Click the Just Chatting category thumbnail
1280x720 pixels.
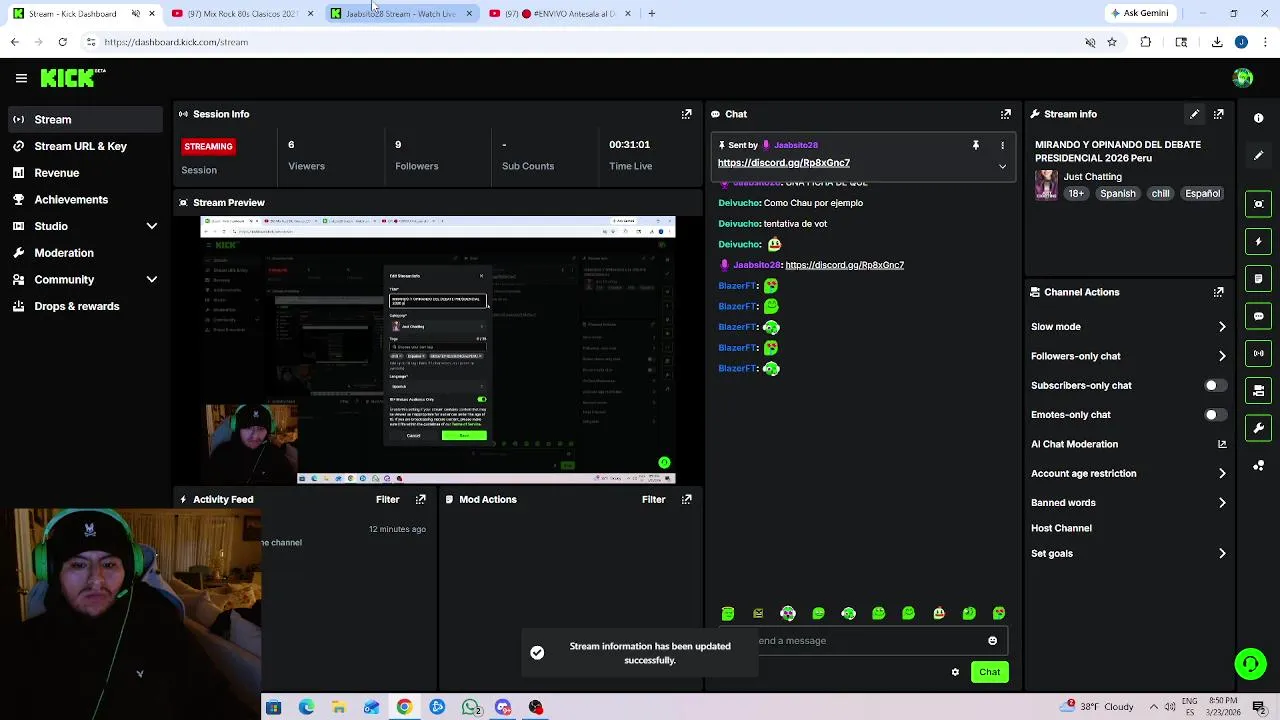coord(1046,185)
